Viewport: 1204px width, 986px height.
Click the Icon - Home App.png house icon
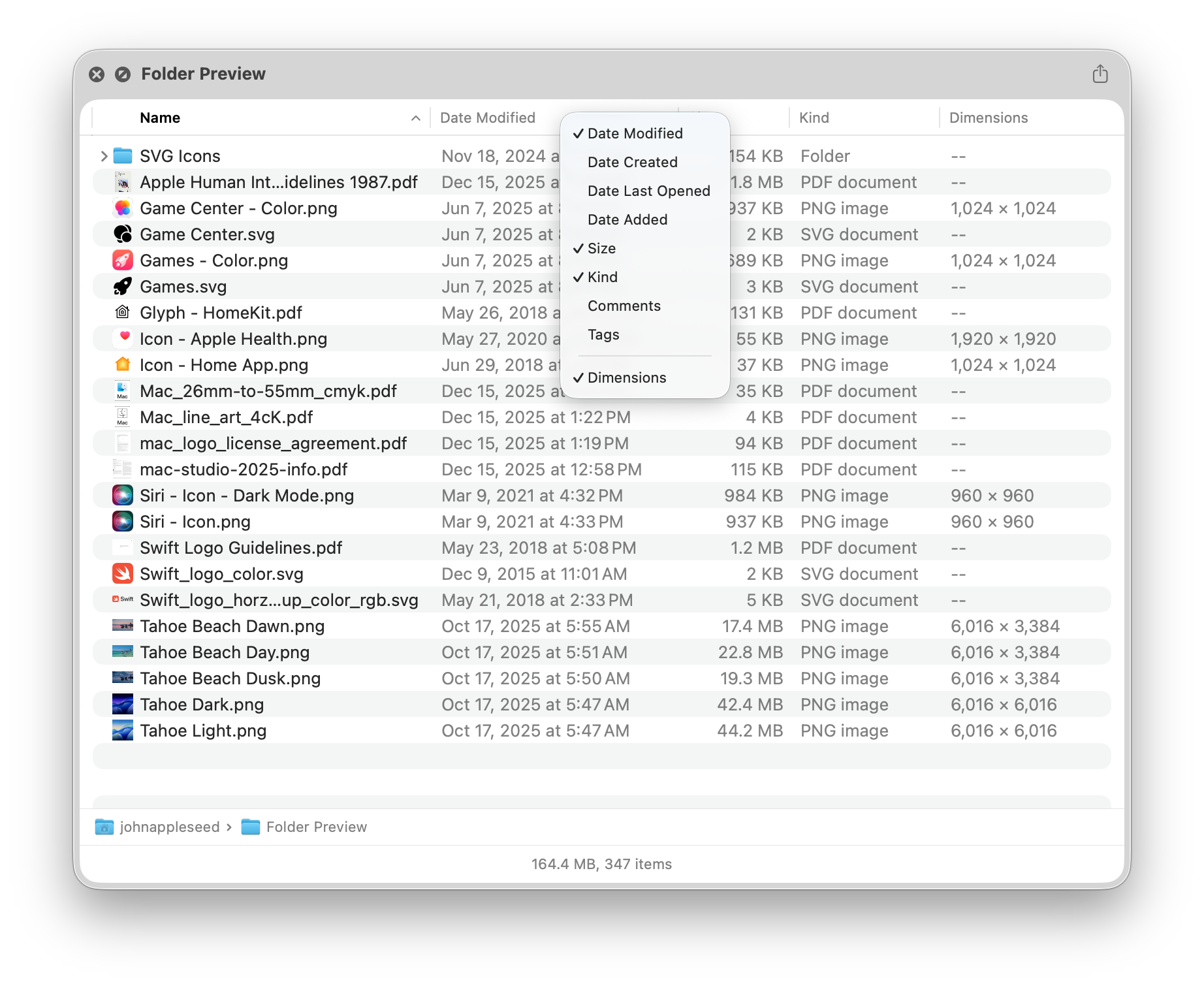(x=123, y=365)
